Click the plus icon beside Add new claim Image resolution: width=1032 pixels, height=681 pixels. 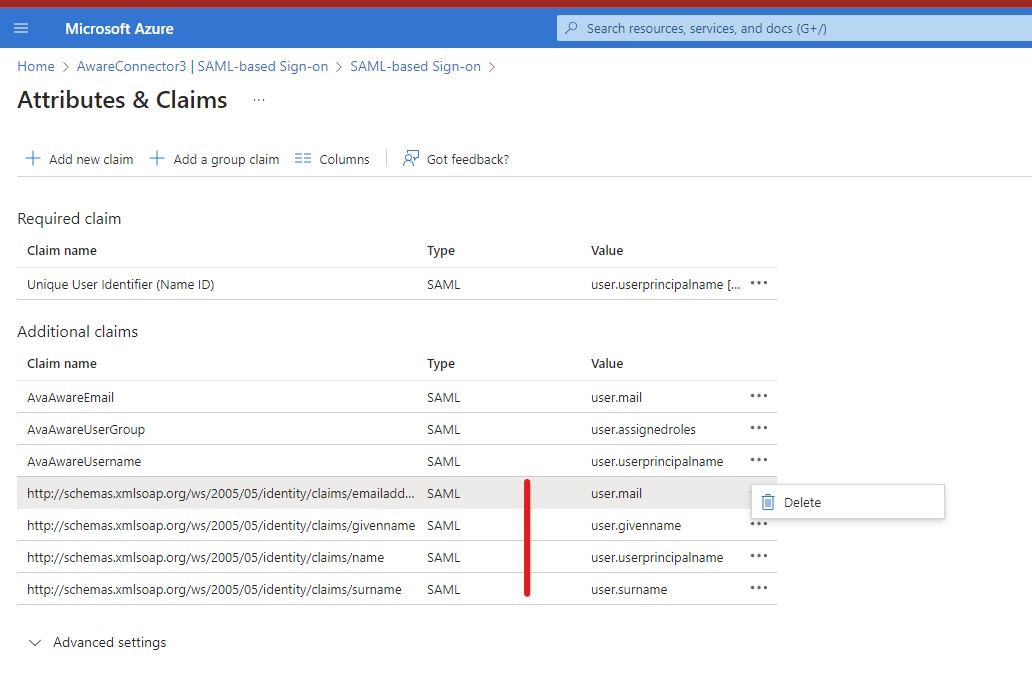pos(31,158)
